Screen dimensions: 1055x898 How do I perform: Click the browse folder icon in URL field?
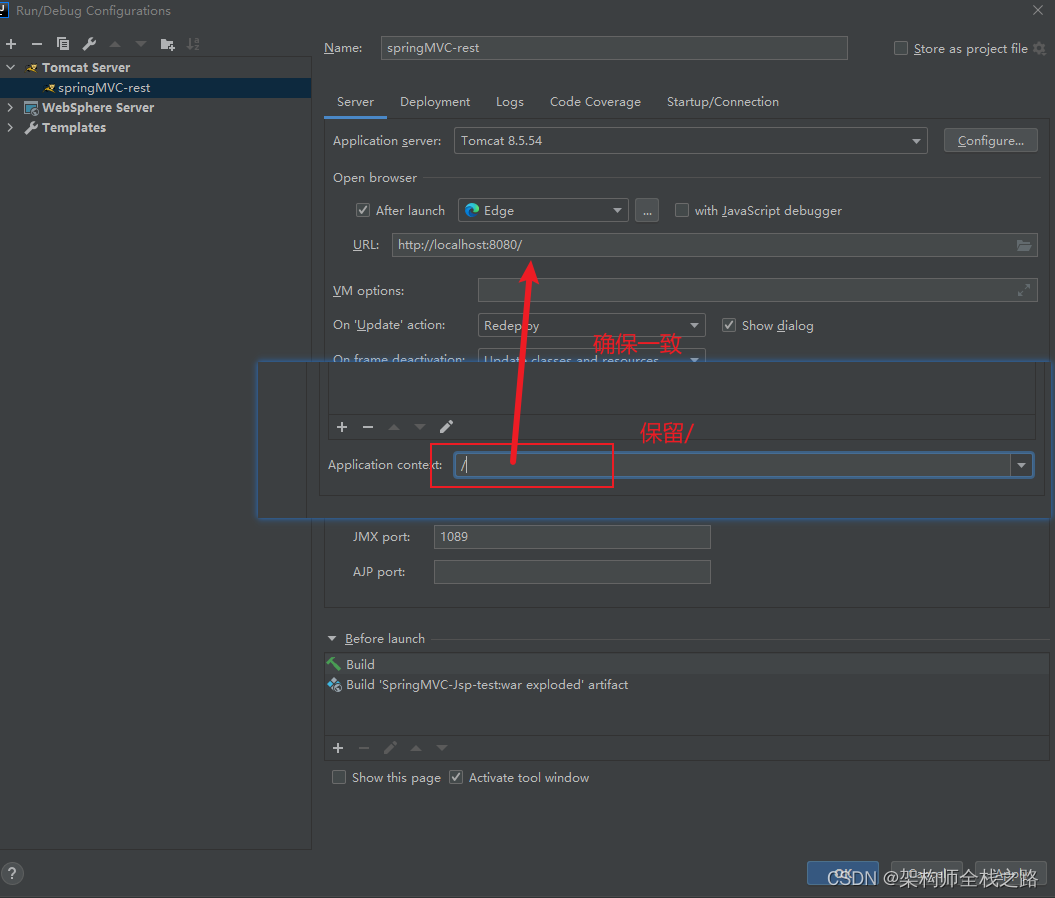pyautogui.click(x=1023, y=246)
